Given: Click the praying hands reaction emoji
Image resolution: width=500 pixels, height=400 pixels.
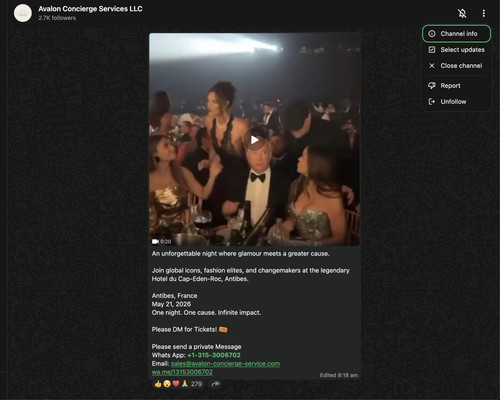Looking at the screenshot, I should [185, 384].
